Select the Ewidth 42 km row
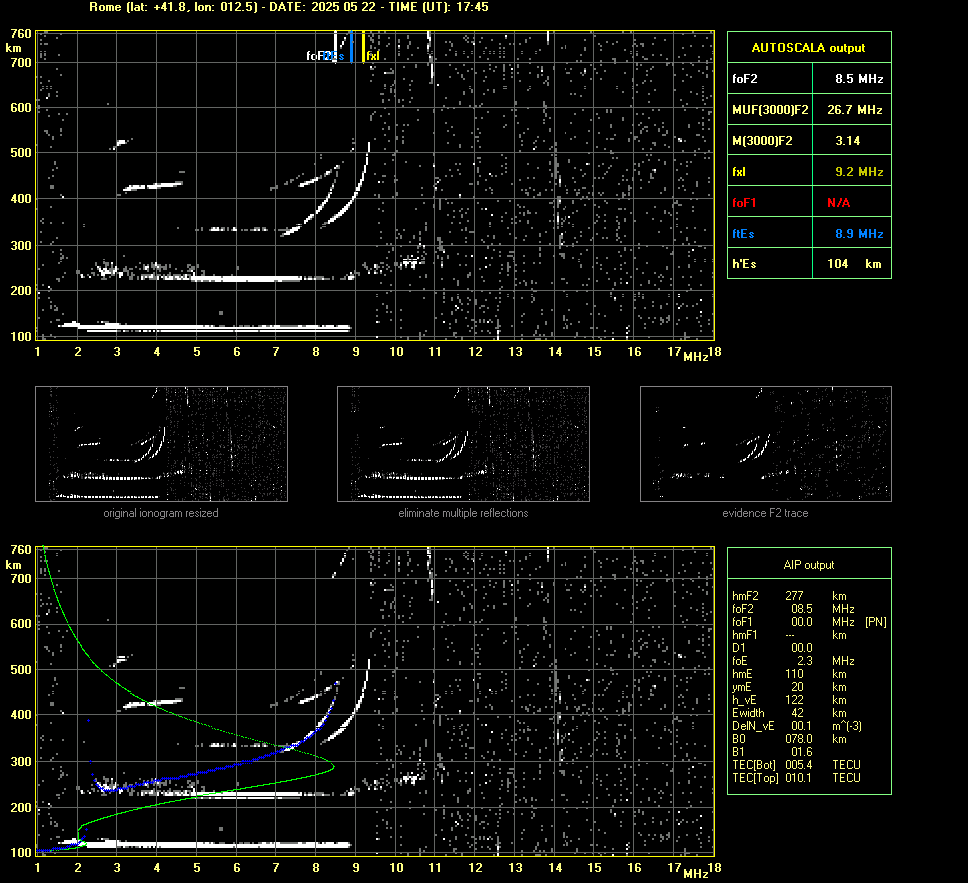 790,713
